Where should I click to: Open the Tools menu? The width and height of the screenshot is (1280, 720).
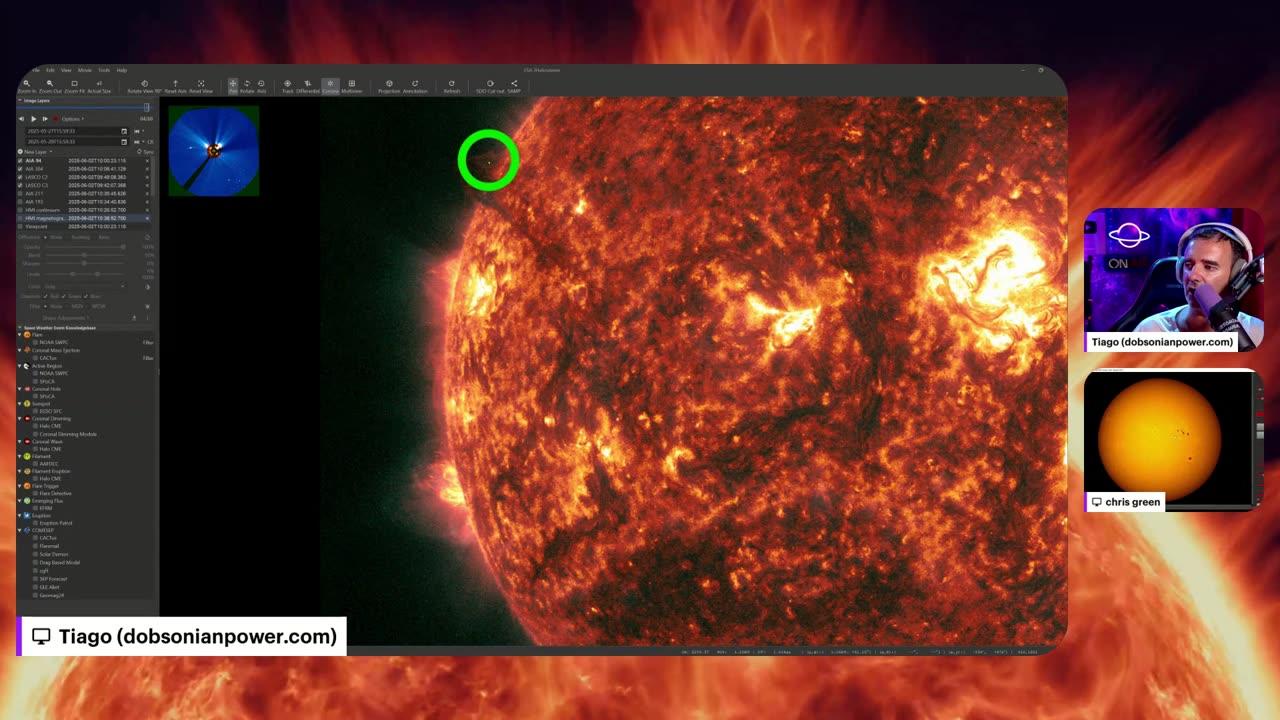click(104, 70)
